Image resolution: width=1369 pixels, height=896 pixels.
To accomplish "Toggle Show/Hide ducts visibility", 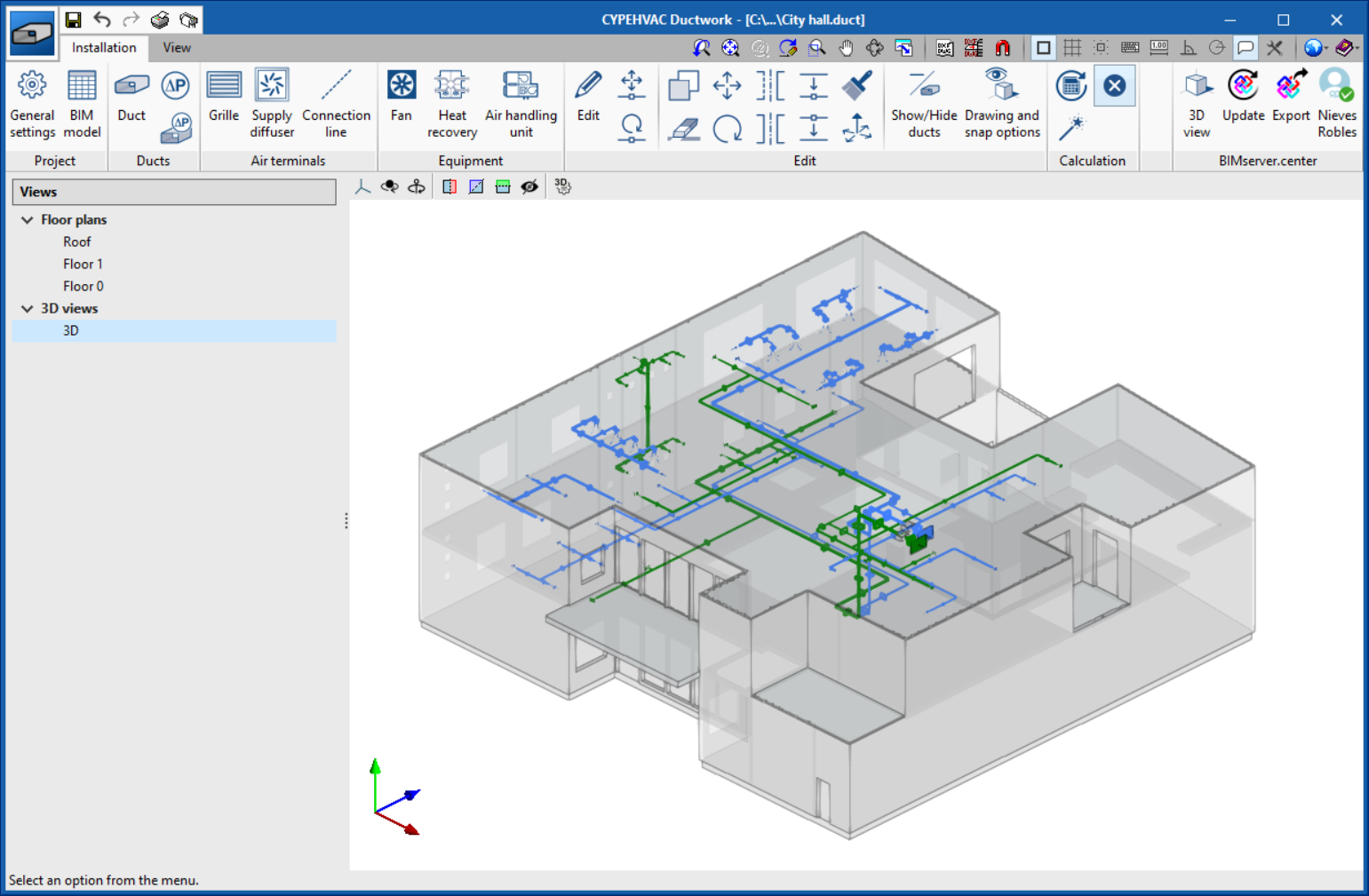I will click(x=923, y=102).
